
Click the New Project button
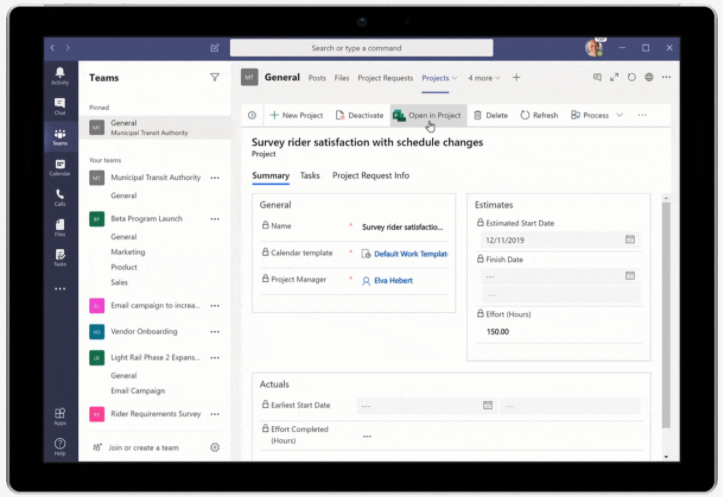coord(297,115)
